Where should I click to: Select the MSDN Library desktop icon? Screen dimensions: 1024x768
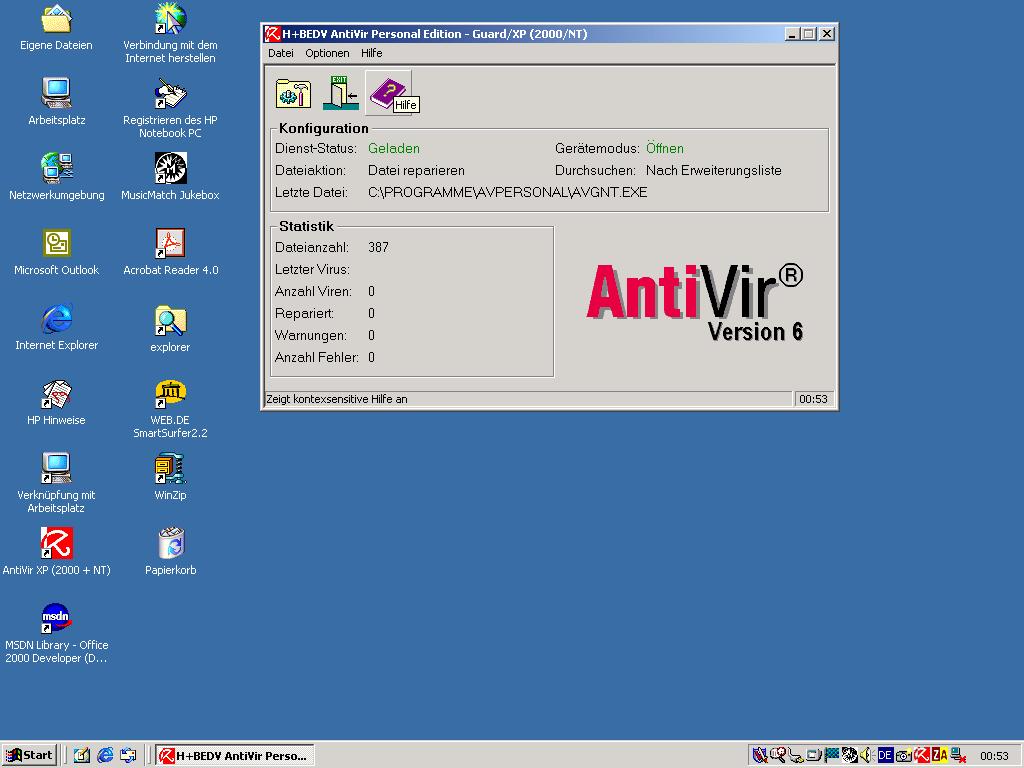(56, 633)
